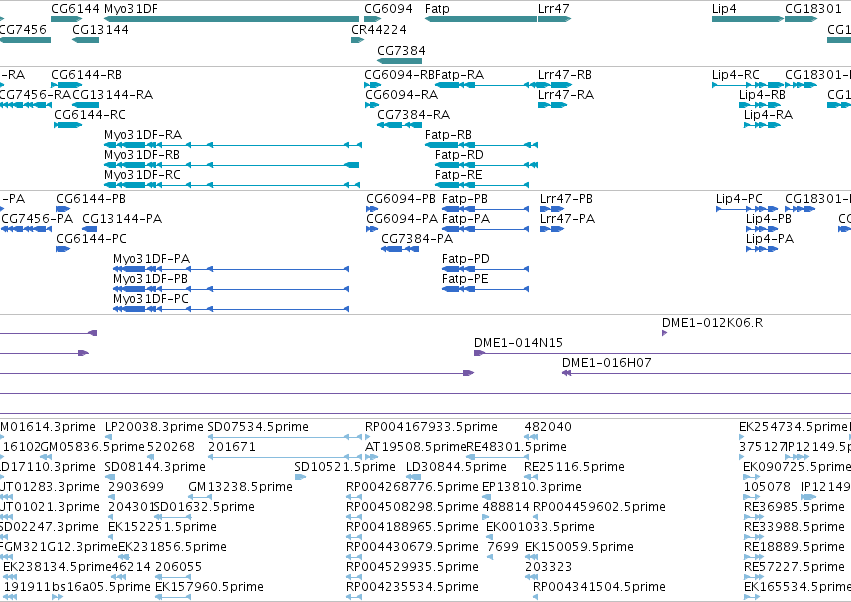This screenshot has height=602, width=851.
Task: Select transcript CG13144-RA
Action: tap(86, 105)
